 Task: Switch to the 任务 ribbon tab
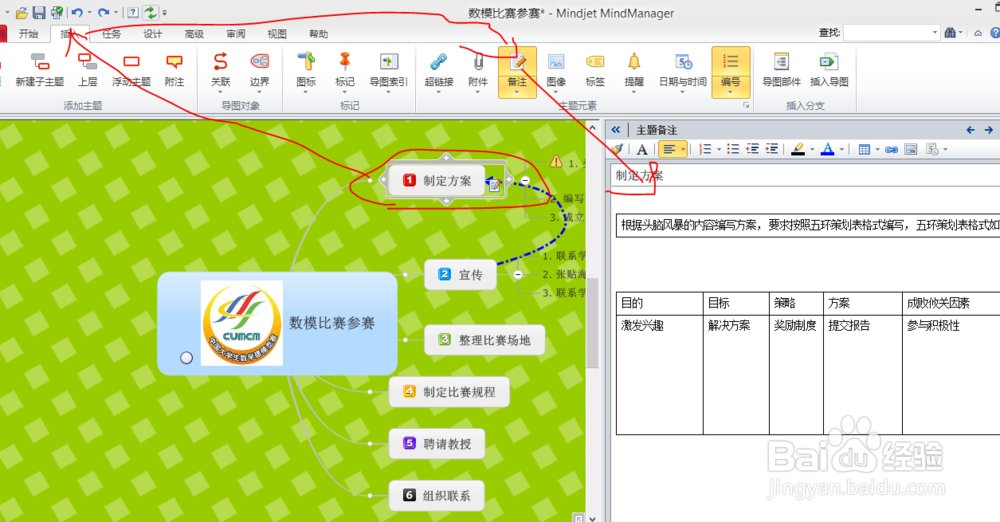111,34
